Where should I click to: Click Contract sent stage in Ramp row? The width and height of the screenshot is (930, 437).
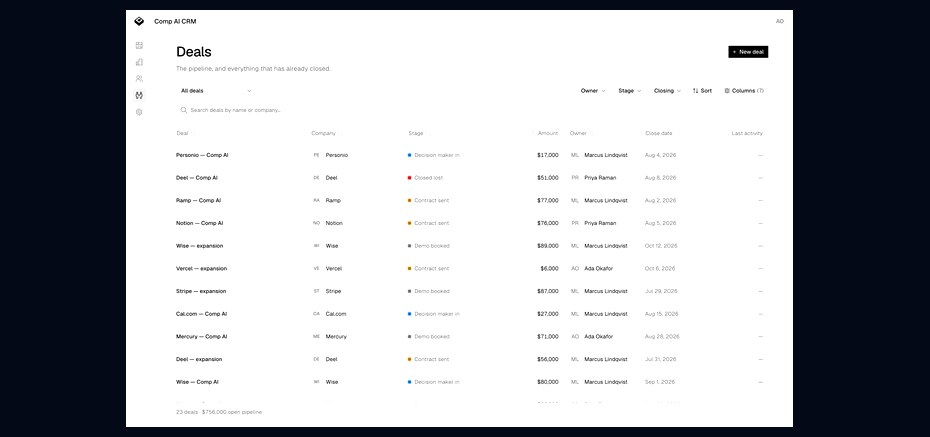pyautogui.click(x=428, y=200)
